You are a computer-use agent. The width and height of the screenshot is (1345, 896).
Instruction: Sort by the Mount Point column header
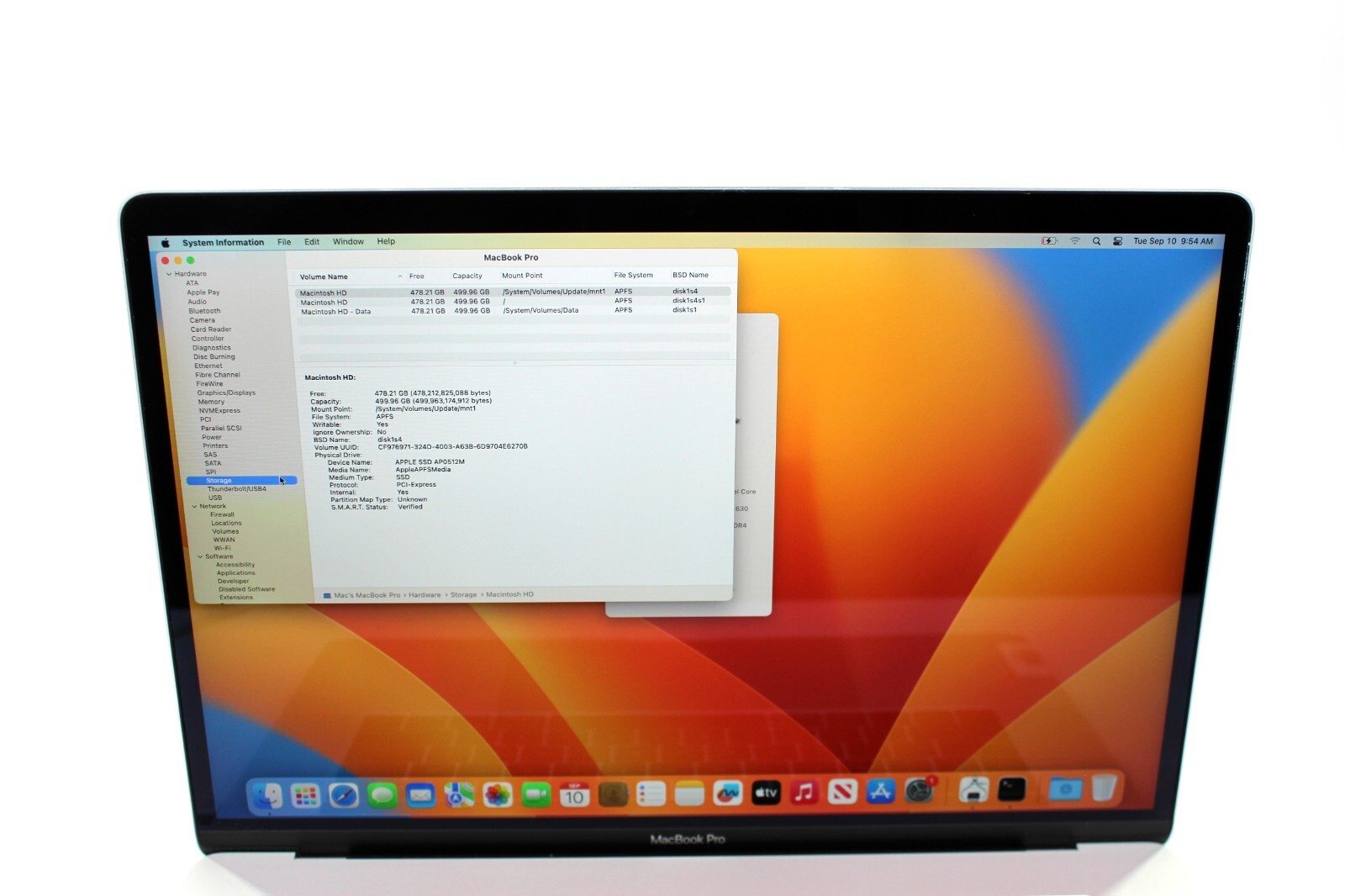click(522, 276)
